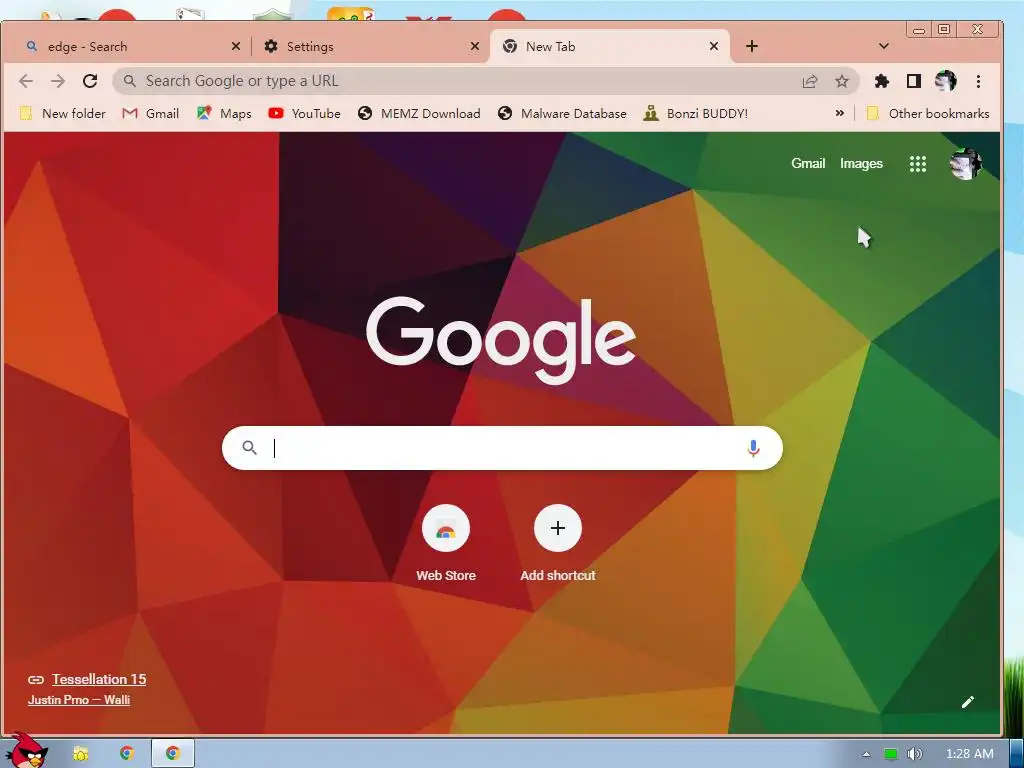Open the Gmail link on the page
This screenshot has height=768, width=1024.
click(x=808, y=164)
